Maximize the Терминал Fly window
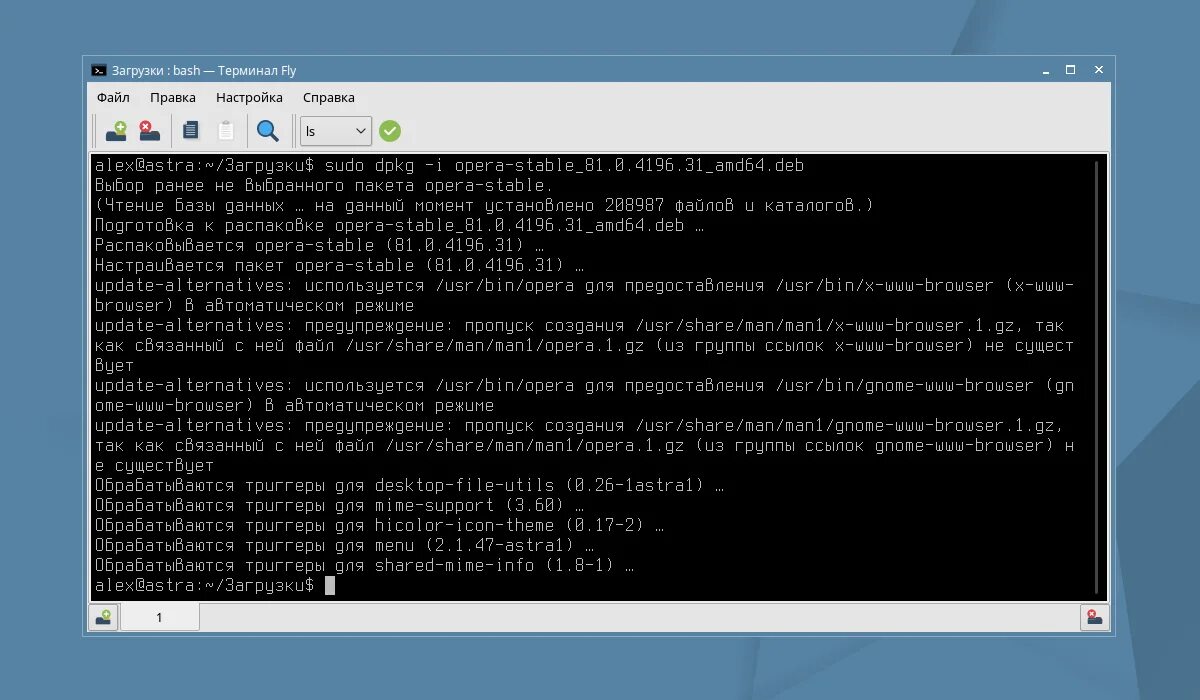Viewport: 1200px width, 700px height. [1071, 70]
